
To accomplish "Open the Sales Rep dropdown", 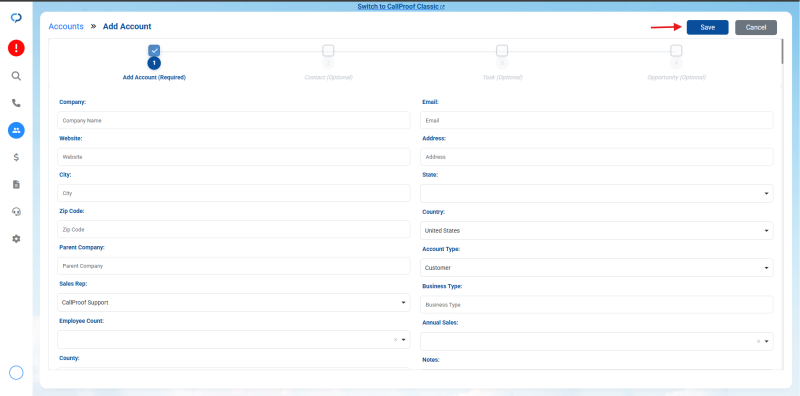I will point(234,303).
